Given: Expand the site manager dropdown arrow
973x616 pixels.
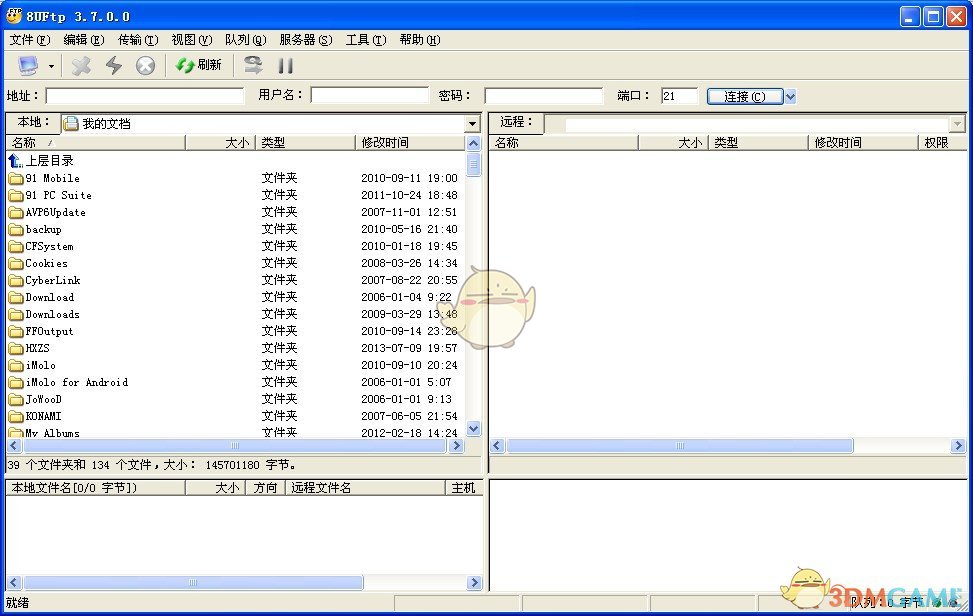Looking at the screenshot, I should 51,65.
